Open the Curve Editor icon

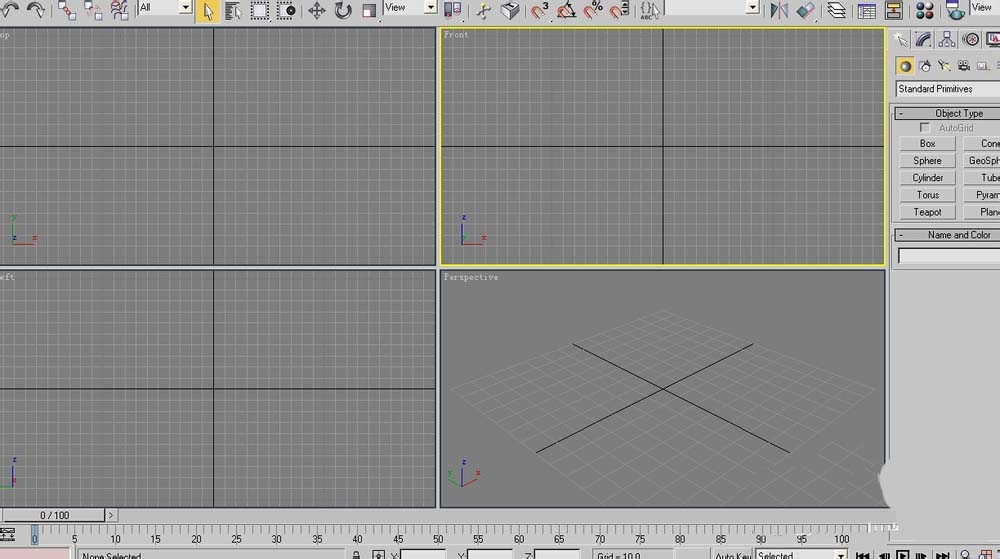[867, 10]
